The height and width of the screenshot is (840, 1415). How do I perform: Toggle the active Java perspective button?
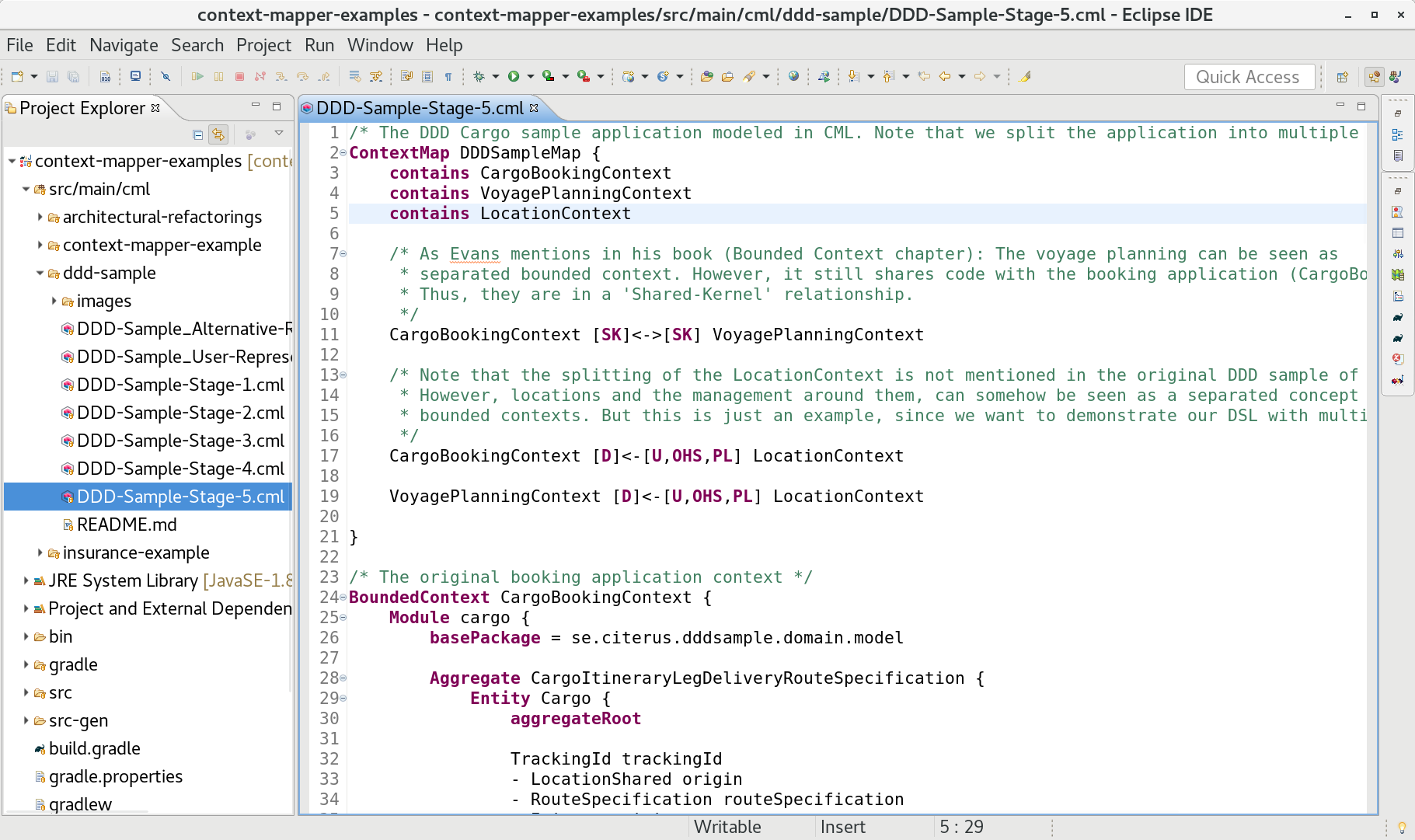[1375, 77]
